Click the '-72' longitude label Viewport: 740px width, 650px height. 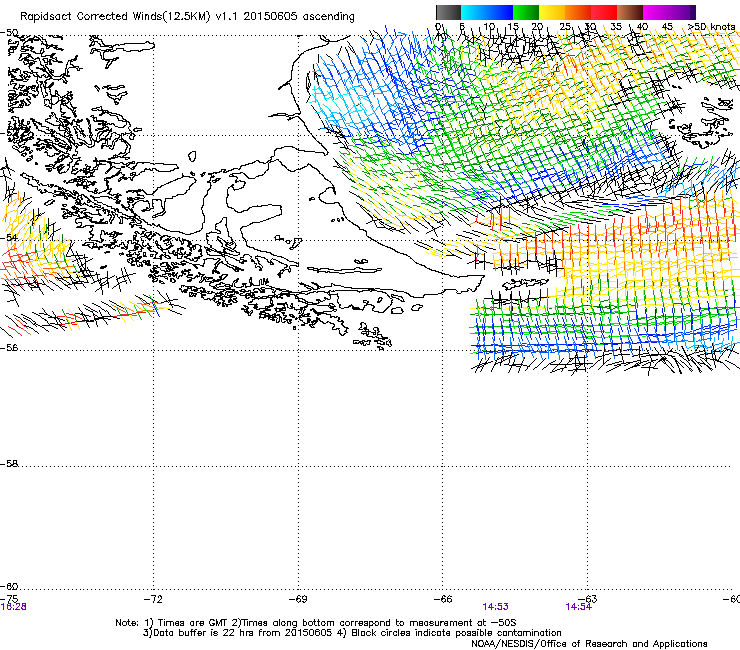coord(153,599)
